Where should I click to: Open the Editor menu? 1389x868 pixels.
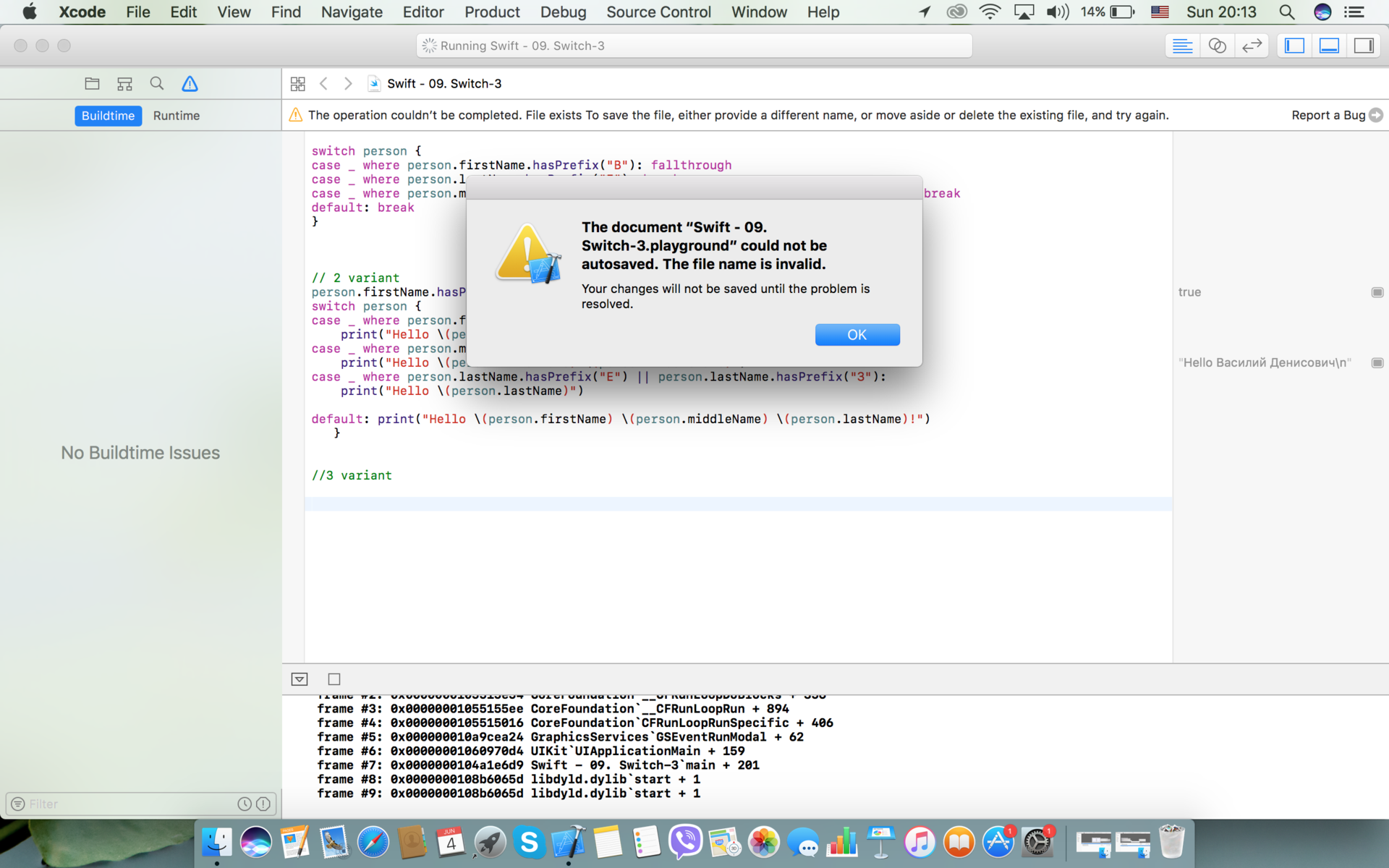pos(423,12)
